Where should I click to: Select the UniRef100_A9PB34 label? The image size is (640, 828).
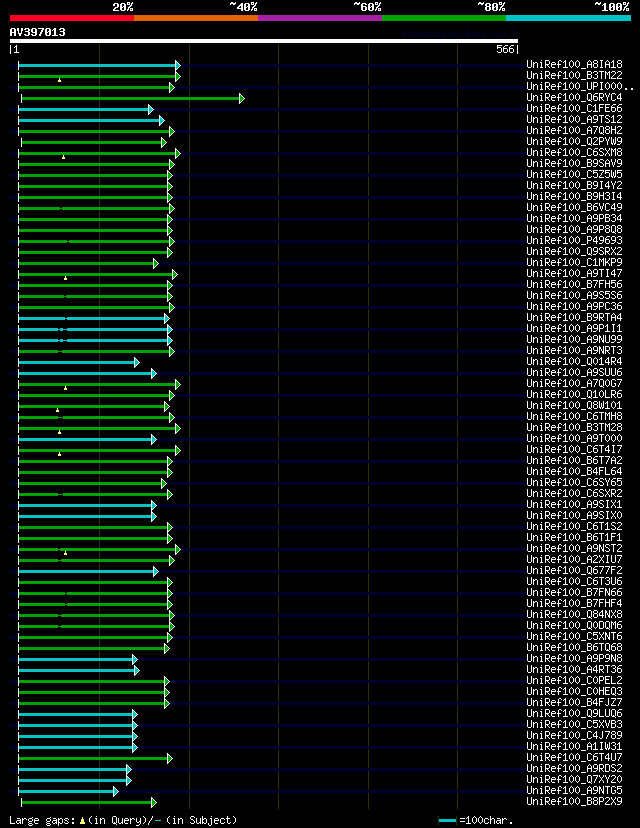[574, 219]
